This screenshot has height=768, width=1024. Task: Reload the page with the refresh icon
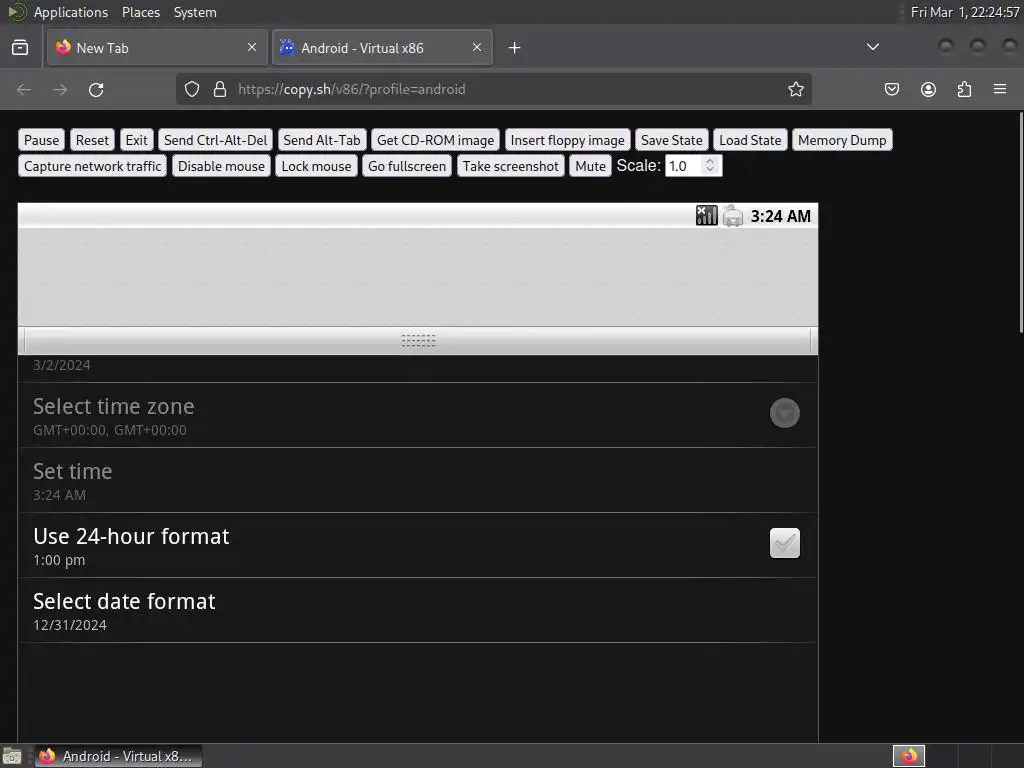[96, 89]
